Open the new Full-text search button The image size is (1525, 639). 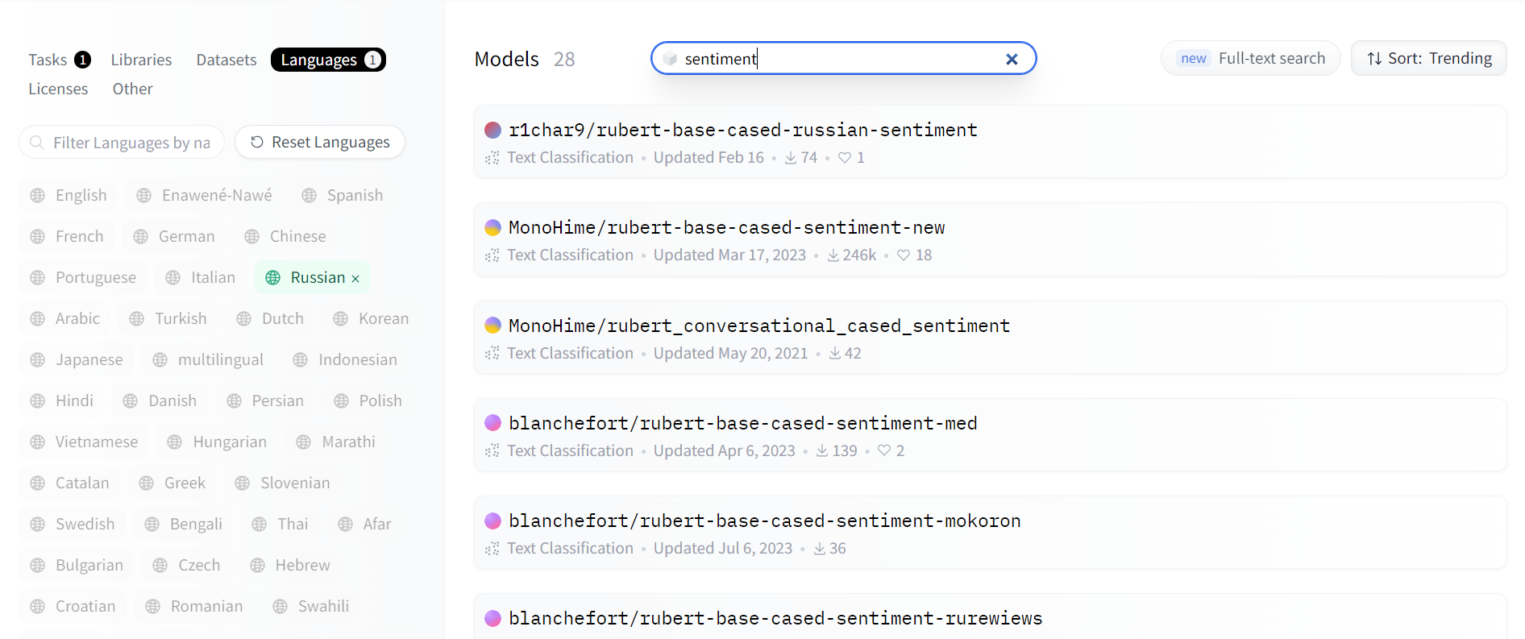coord(1250,58)
